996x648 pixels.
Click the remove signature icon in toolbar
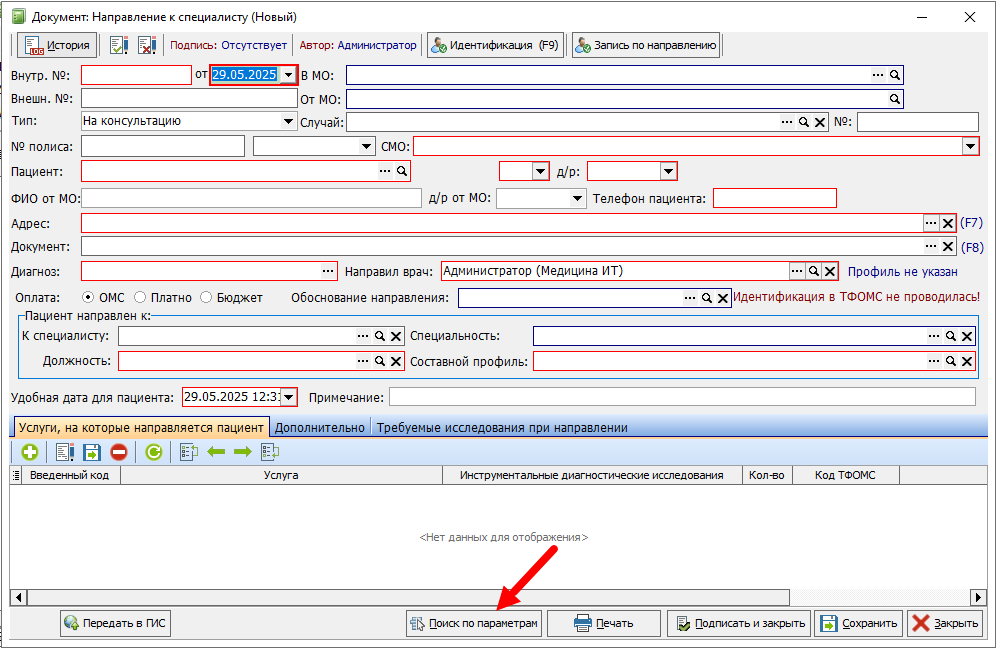[147, 45]
